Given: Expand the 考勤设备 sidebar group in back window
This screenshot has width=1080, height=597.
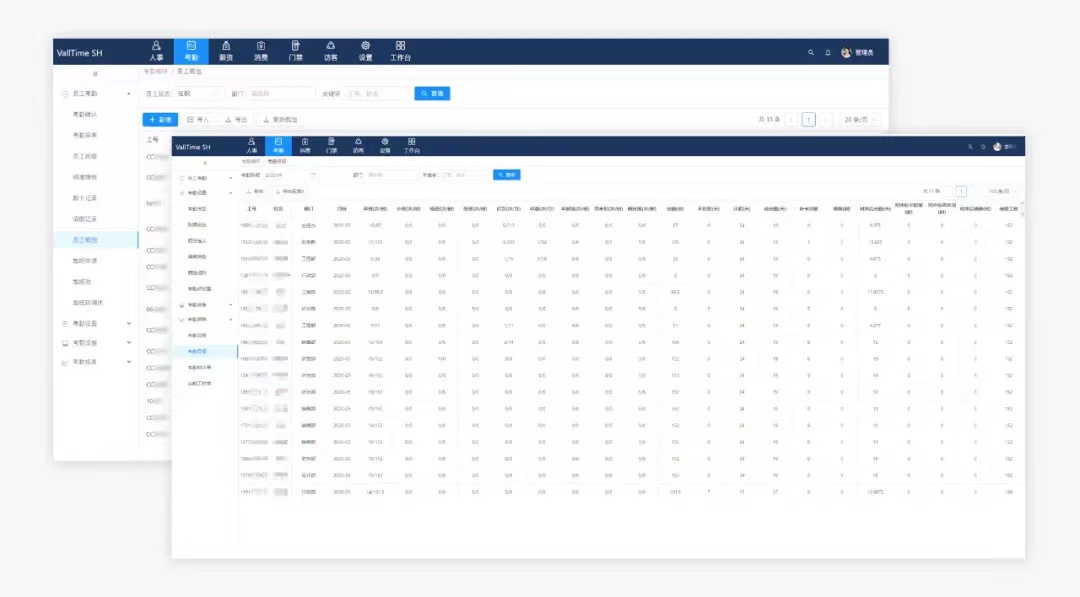Looking at the screenshot, I should tap(96, 324).
